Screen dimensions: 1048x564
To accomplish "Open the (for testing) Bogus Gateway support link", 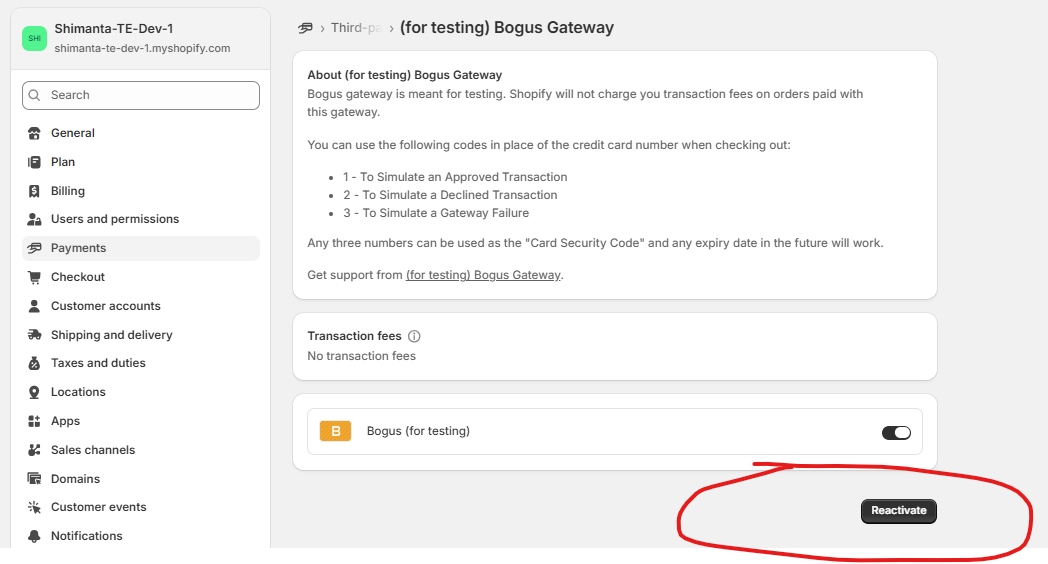I will pyautogui.click(x=483, y=275).
